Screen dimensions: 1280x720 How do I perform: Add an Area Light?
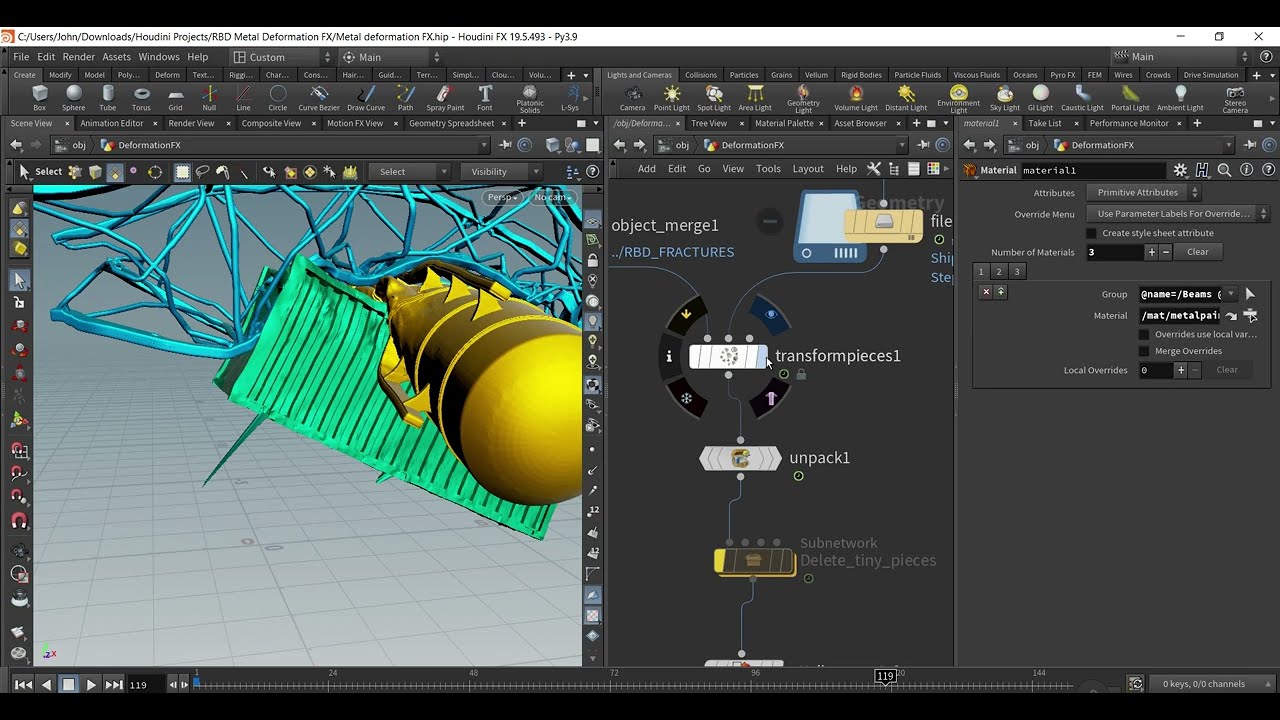pos(755,98)
